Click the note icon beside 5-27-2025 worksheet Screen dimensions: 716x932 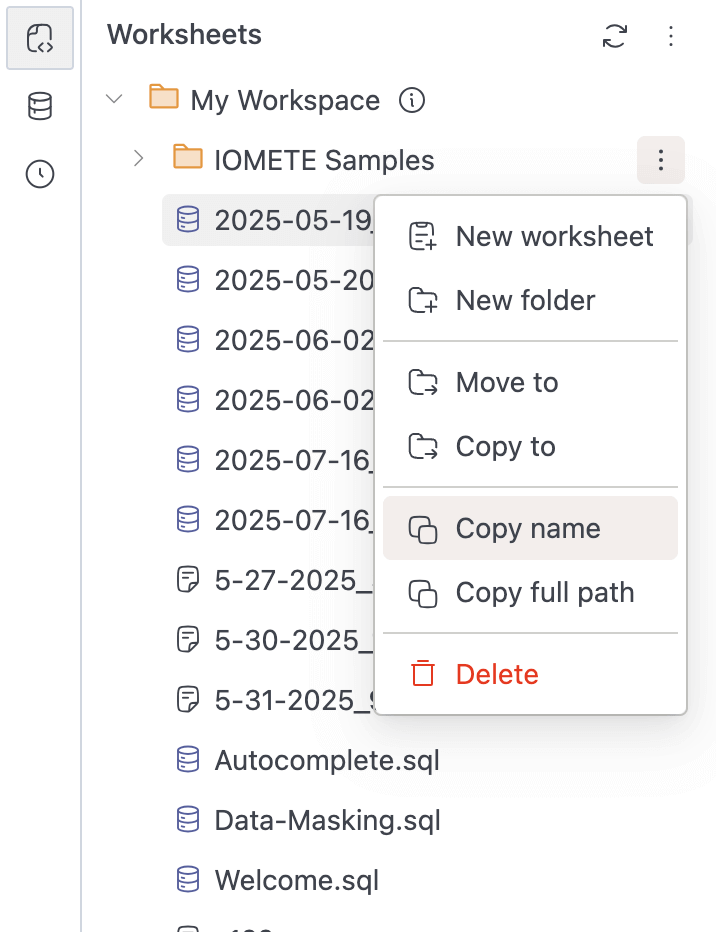[187, 580]
